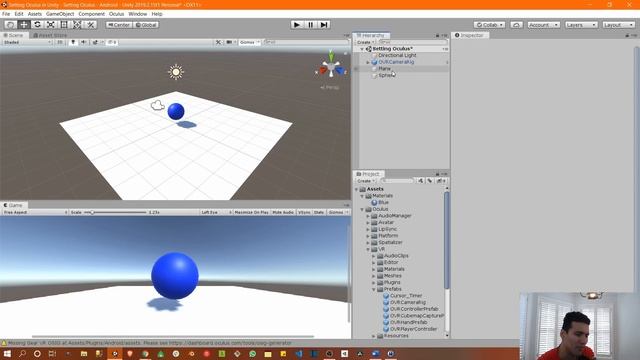Screen dimensions: 640x360
Task: Select the combined Transform tool
Action: coord(77,25)
